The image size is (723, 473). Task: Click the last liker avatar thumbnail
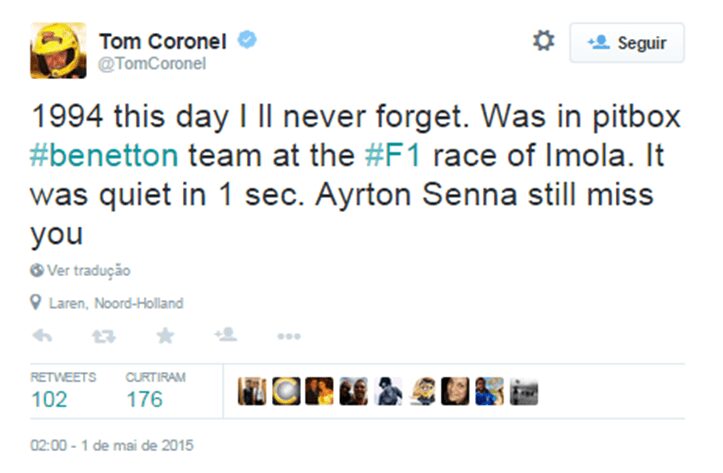tap(524, 391)
